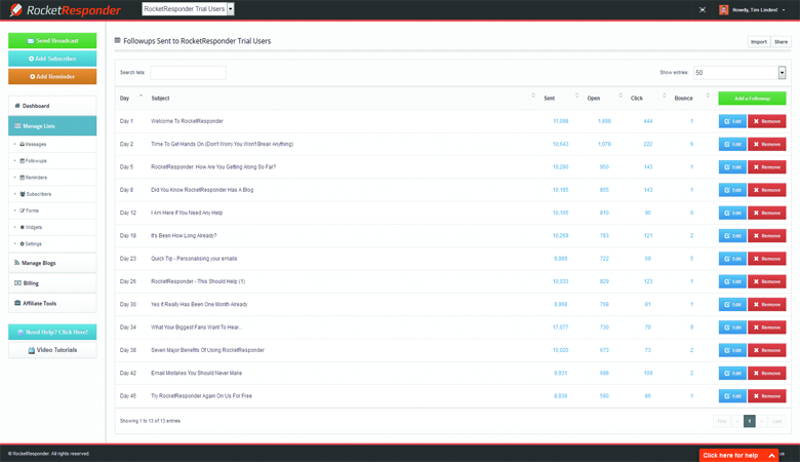Sort table by Click column
This screenshot has height=462, width=800.
tap(648, 98)
